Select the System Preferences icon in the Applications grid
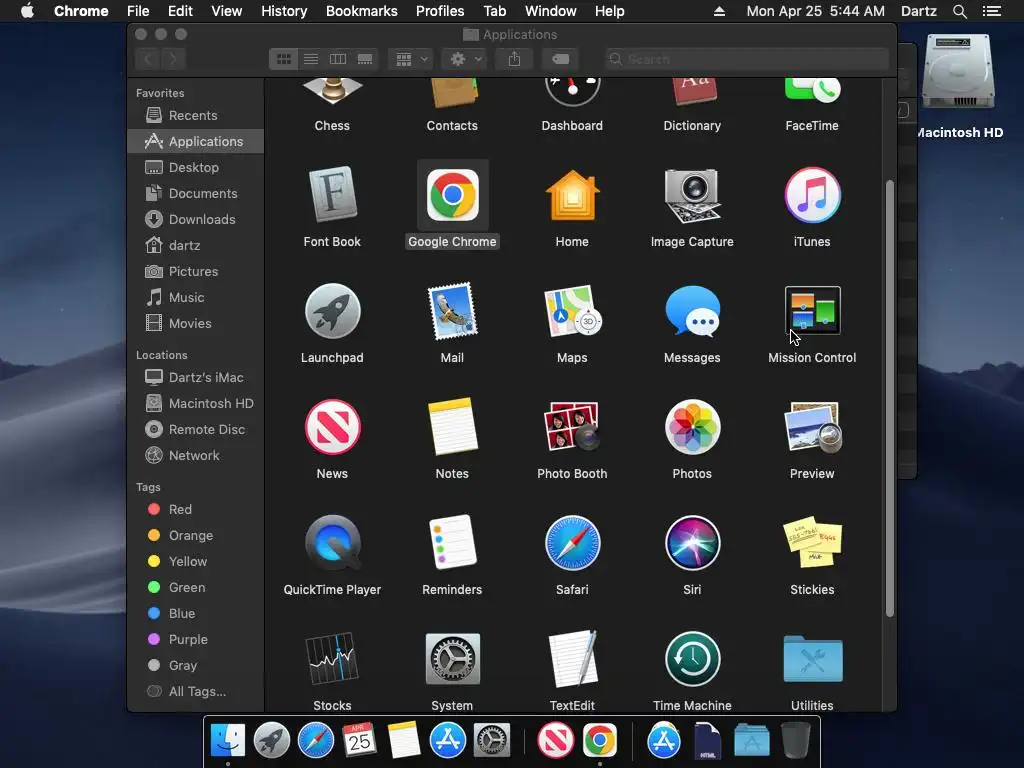Viewport: 1024px width, 768px height. [x=452, y=659]
